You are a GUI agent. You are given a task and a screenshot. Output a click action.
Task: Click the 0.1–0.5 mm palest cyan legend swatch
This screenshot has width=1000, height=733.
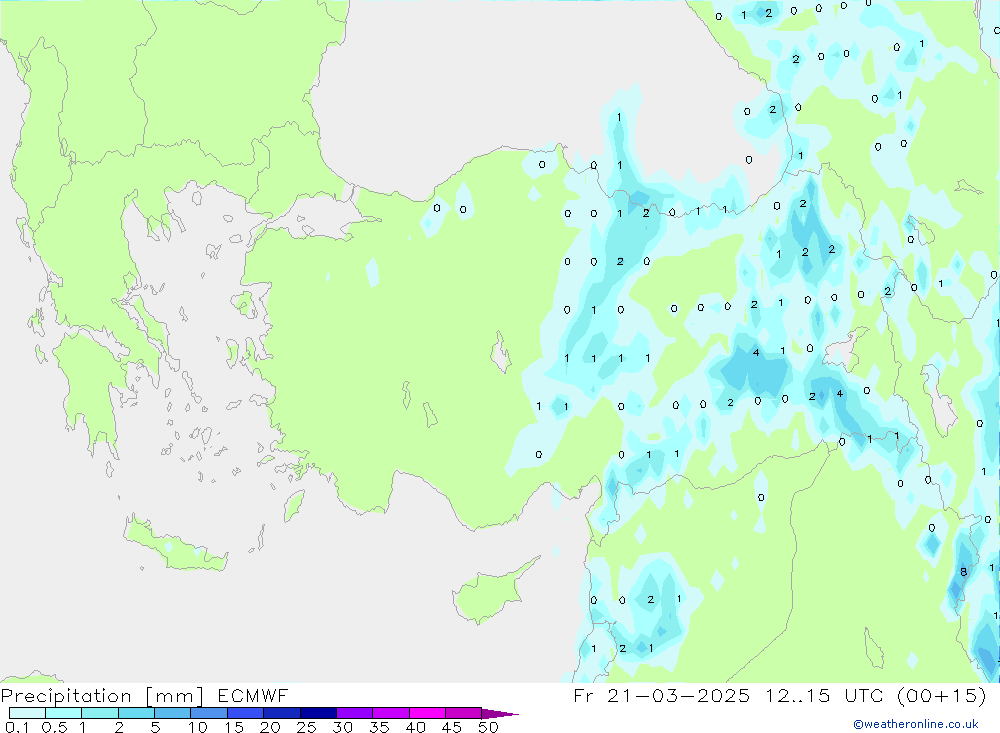point(27,713)
